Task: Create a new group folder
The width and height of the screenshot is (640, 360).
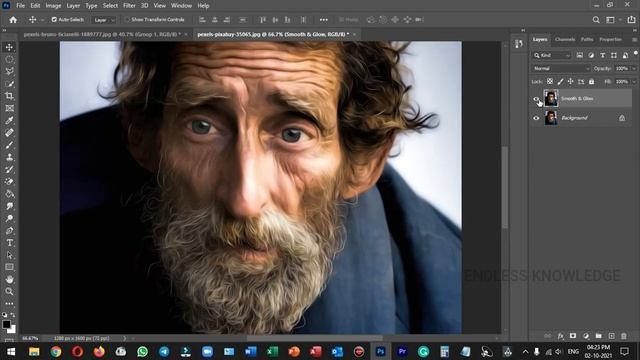Action: (598, 336)
